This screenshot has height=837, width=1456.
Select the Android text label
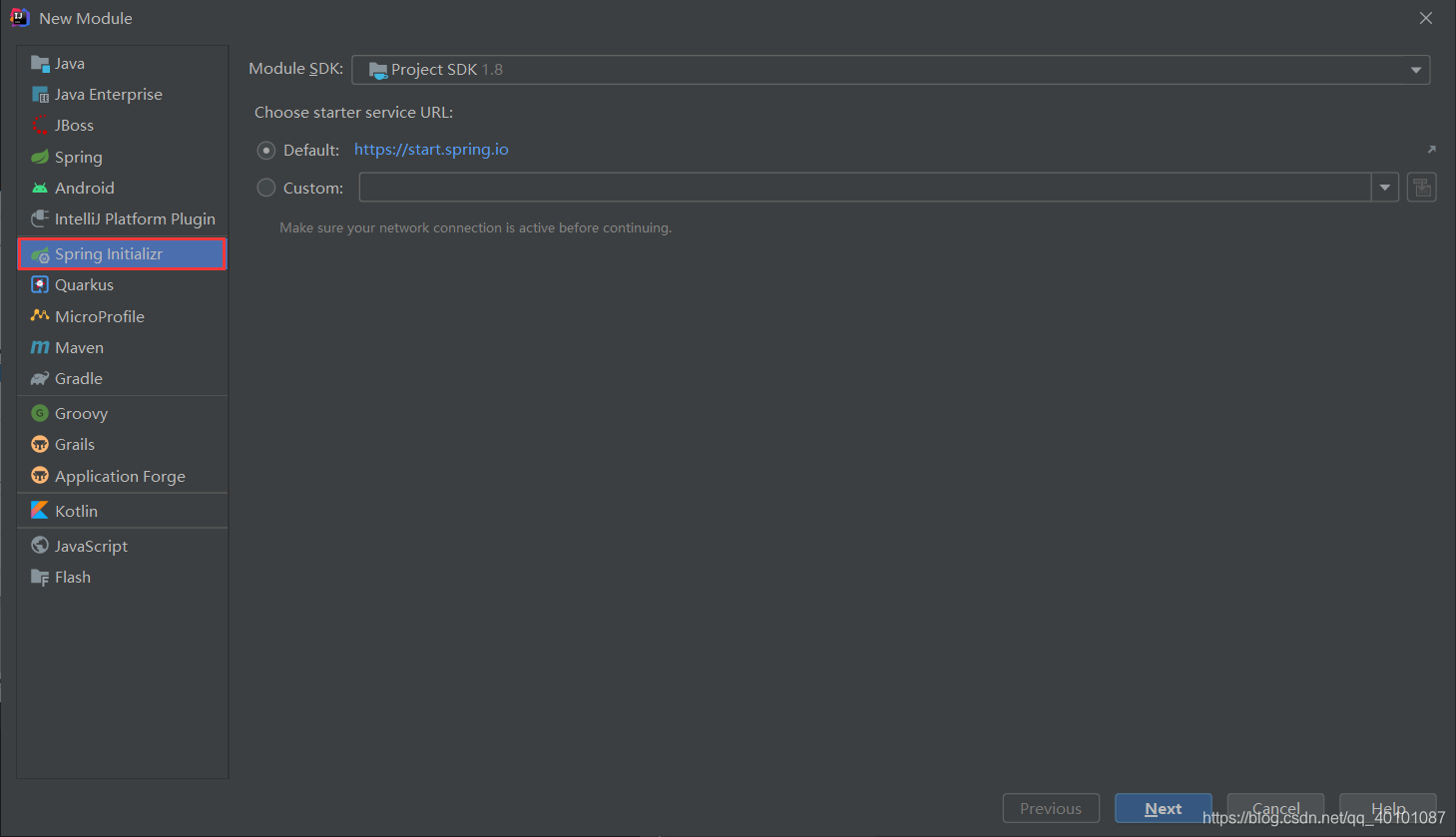(x=85, y=188)
